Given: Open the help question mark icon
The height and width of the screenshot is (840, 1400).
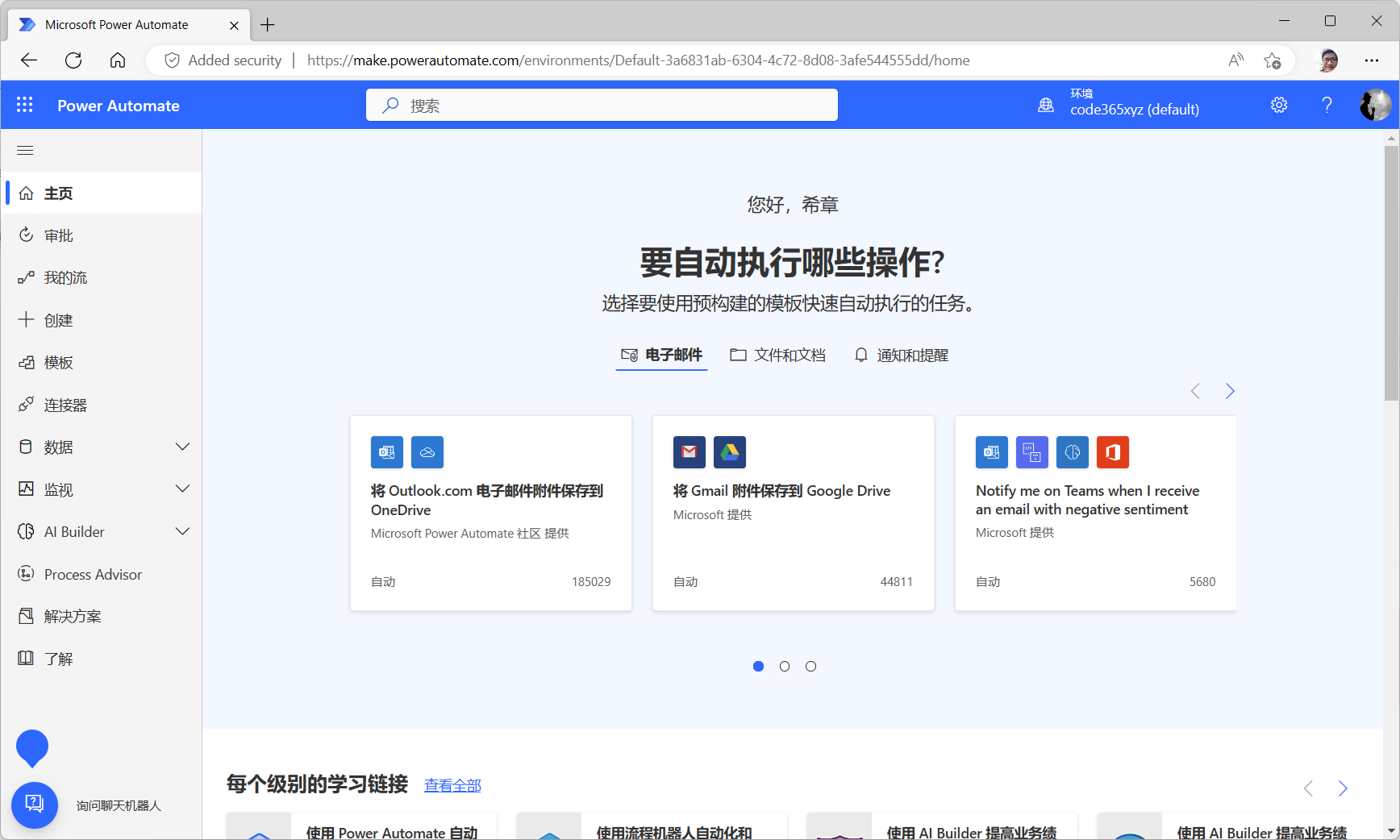Looking at the screenshot, I should click(1327, 105).
